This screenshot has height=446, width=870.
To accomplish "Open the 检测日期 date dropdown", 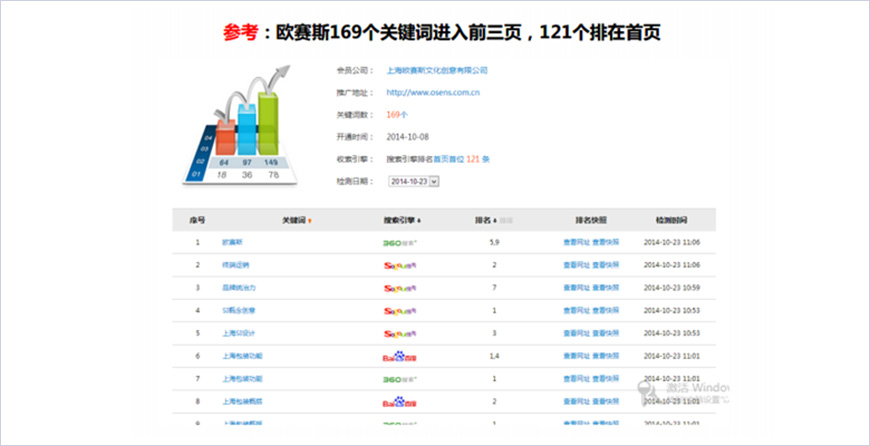I will [x=434, y=182].
